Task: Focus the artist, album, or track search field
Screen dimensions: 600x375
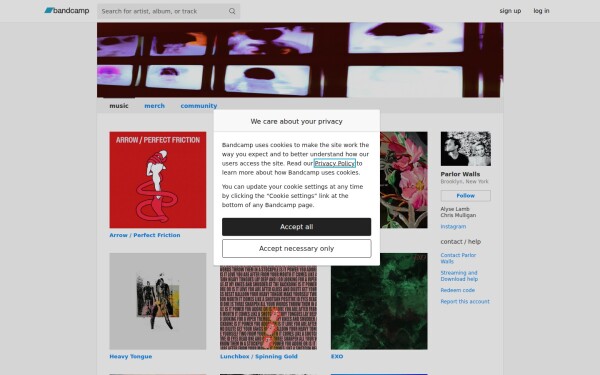Action: point(168,11)
